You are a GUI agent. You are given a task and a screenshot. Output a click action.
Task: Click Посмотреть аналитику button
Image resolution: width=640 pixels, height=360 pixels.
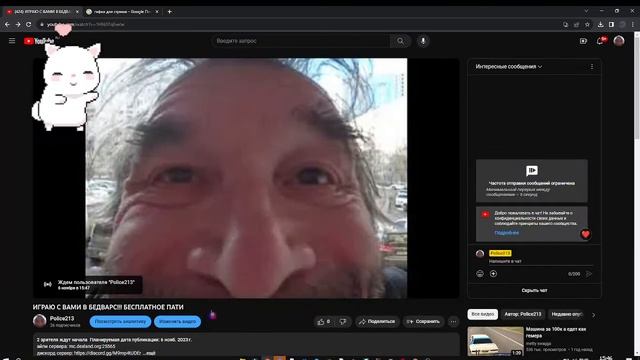(x=120, y=322)
